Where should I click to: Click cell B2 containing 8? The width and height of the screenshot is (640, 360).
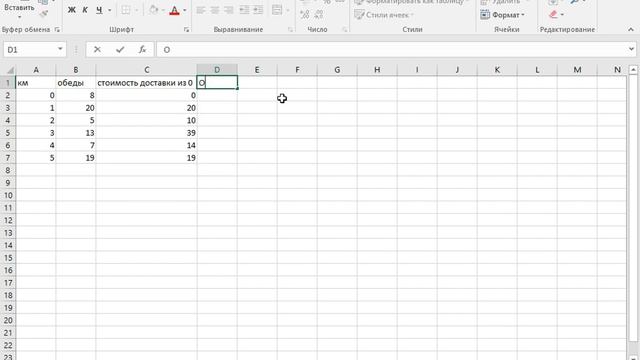click(76, 95)
